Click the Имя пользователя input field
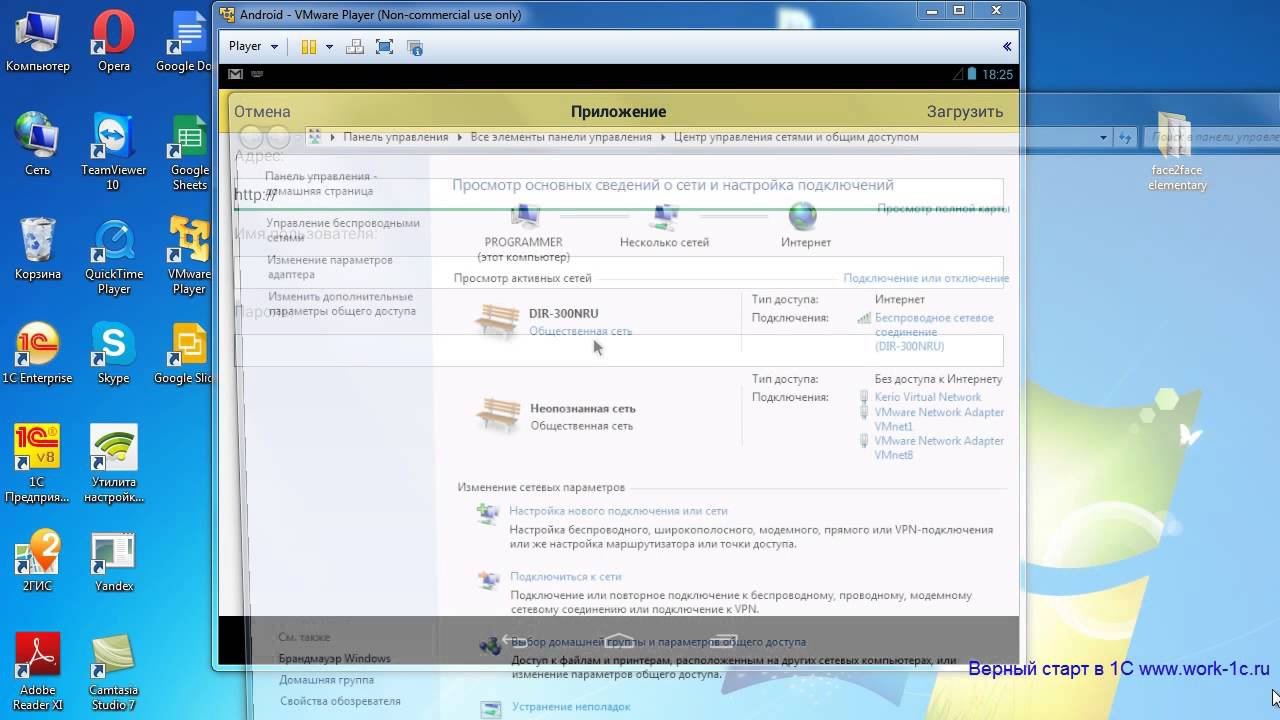 (618, 272)
